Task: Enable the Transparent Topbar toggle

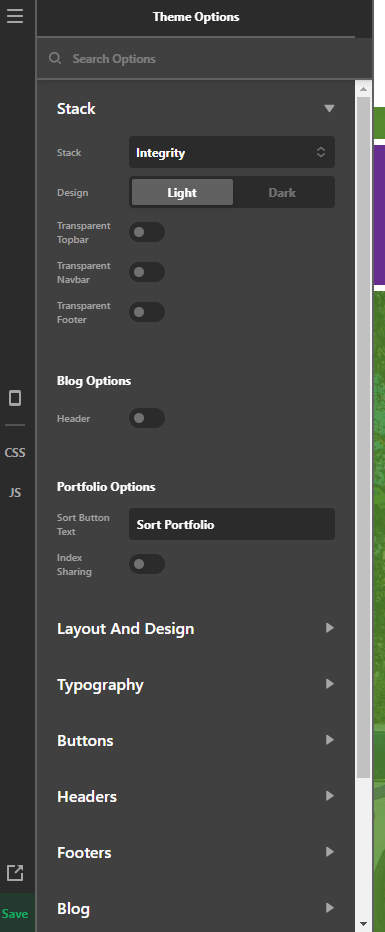Action: tap(147, 232)
